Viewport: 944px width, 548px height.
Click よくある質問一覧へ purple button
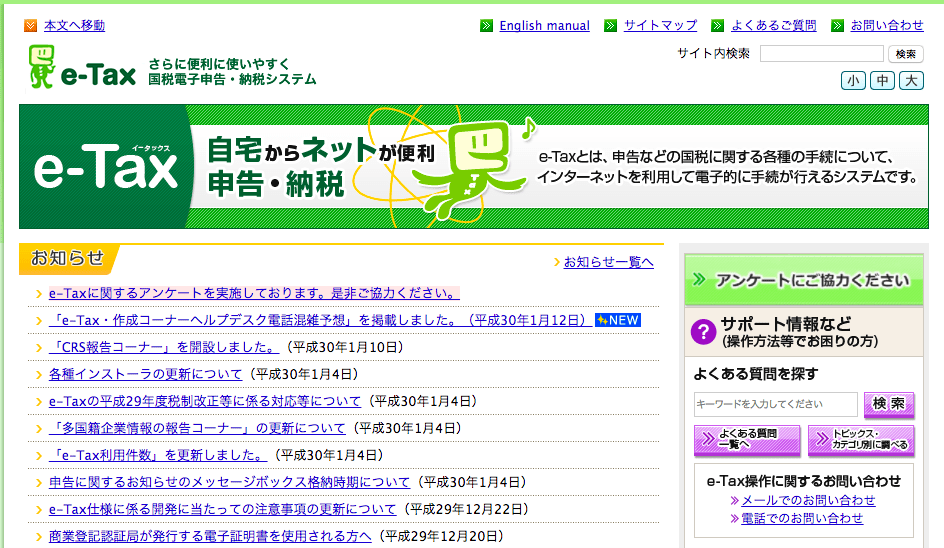747,440
